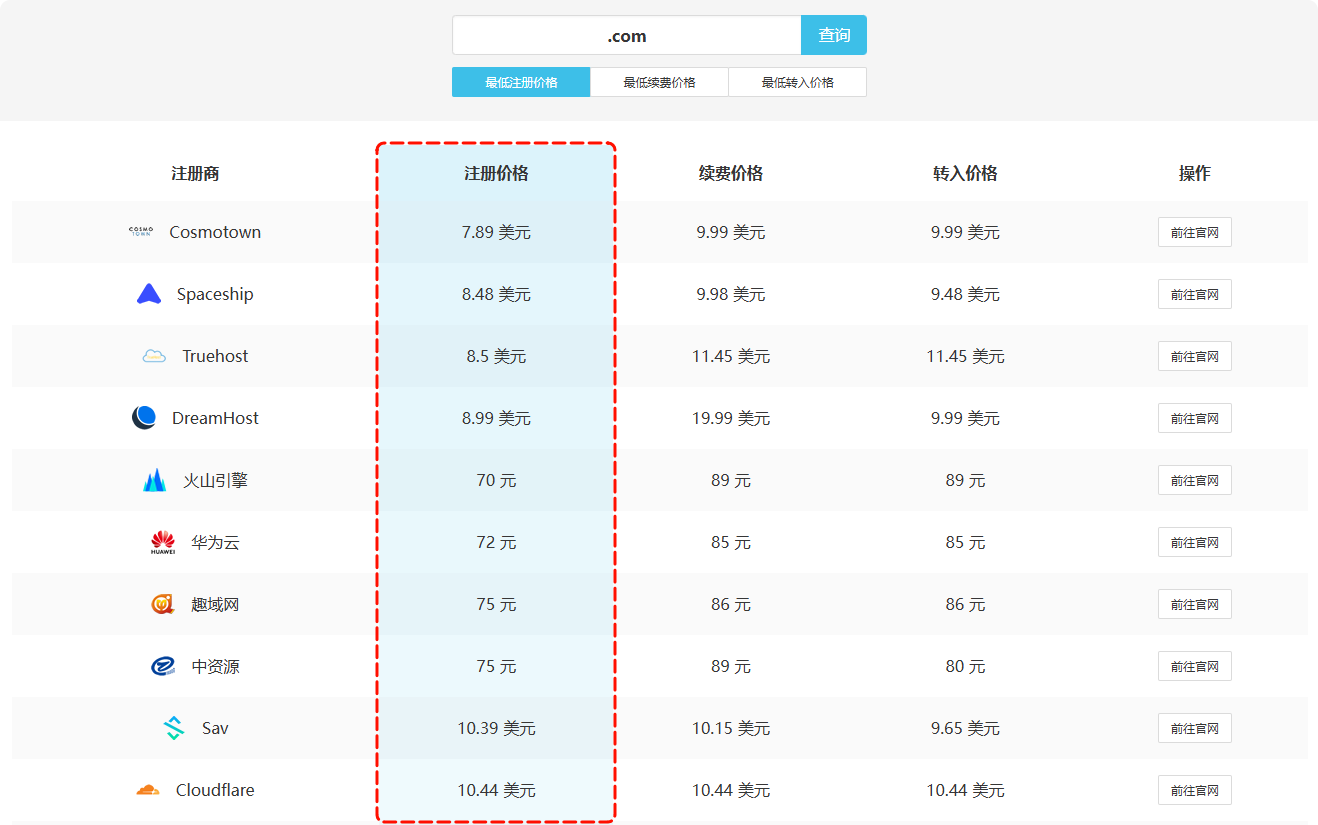1318x825 pixels.
Task: Click the Spaceship logo icon
Action: click(x=149, y=294)
